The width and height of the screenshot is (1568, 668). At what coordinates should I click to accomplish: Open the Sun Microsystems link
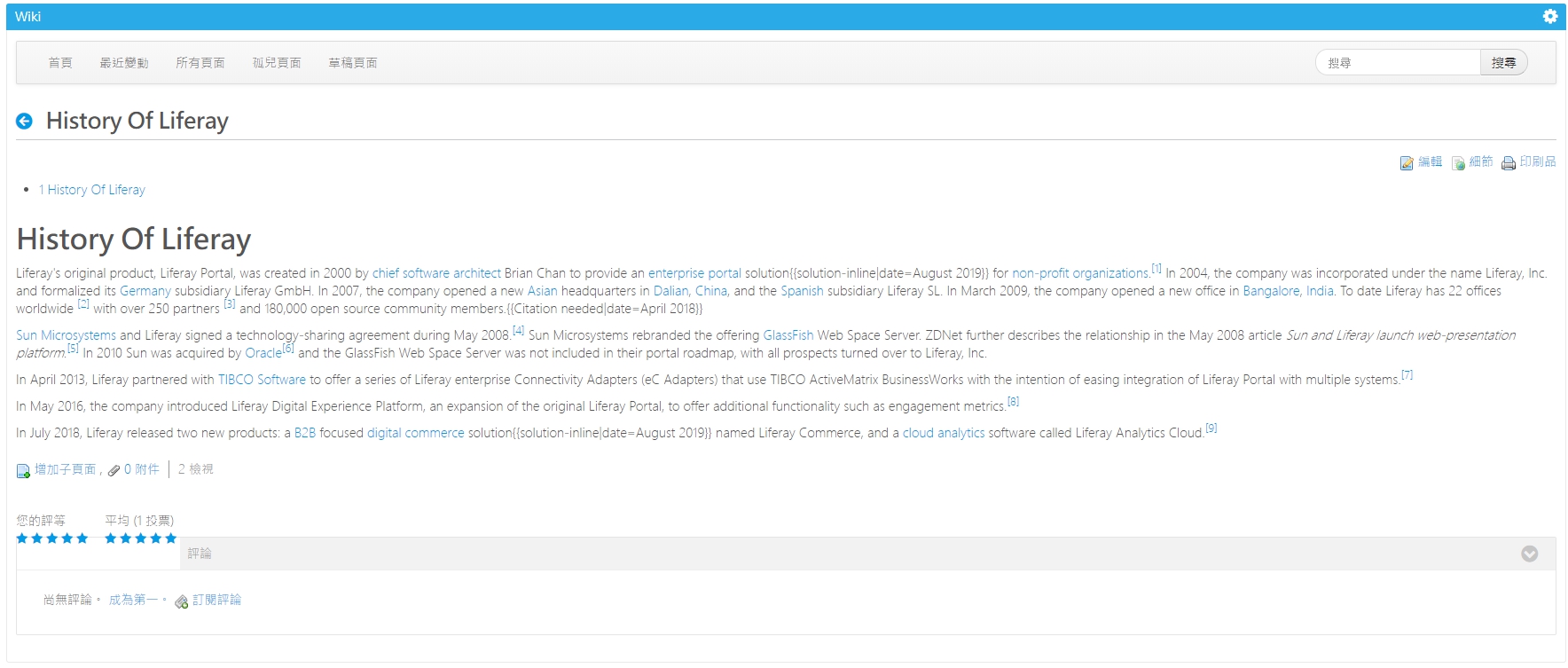pyautogui.click(x=66, y=335)
